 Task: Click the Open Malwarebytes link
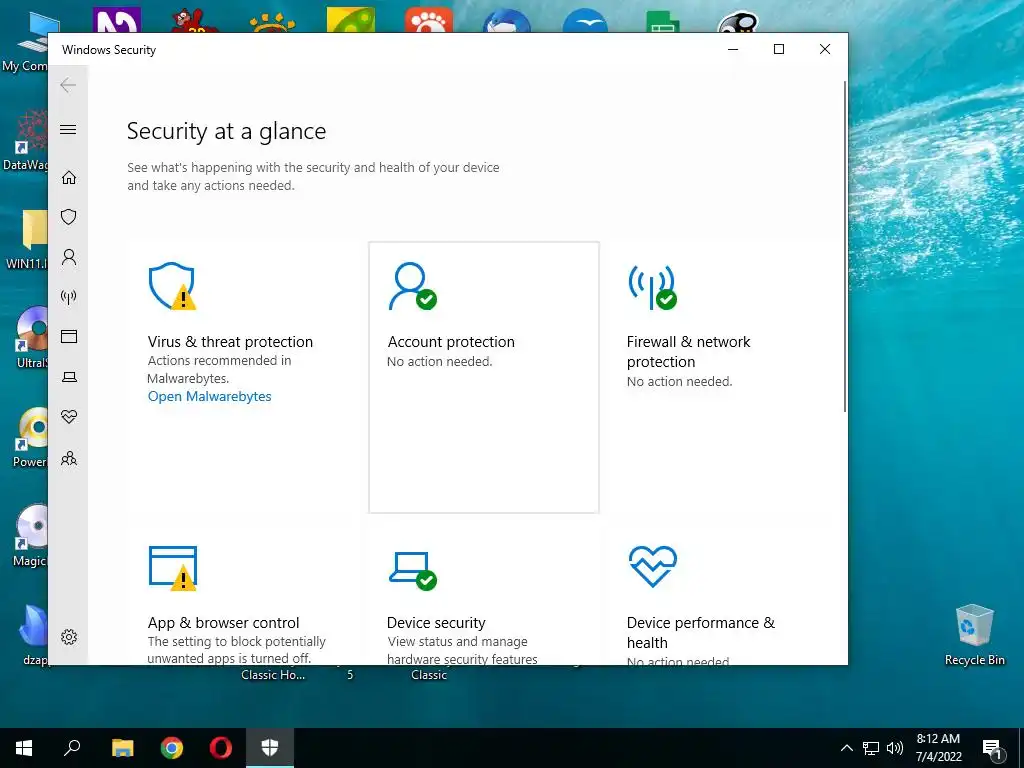click(x=209, y=396)
